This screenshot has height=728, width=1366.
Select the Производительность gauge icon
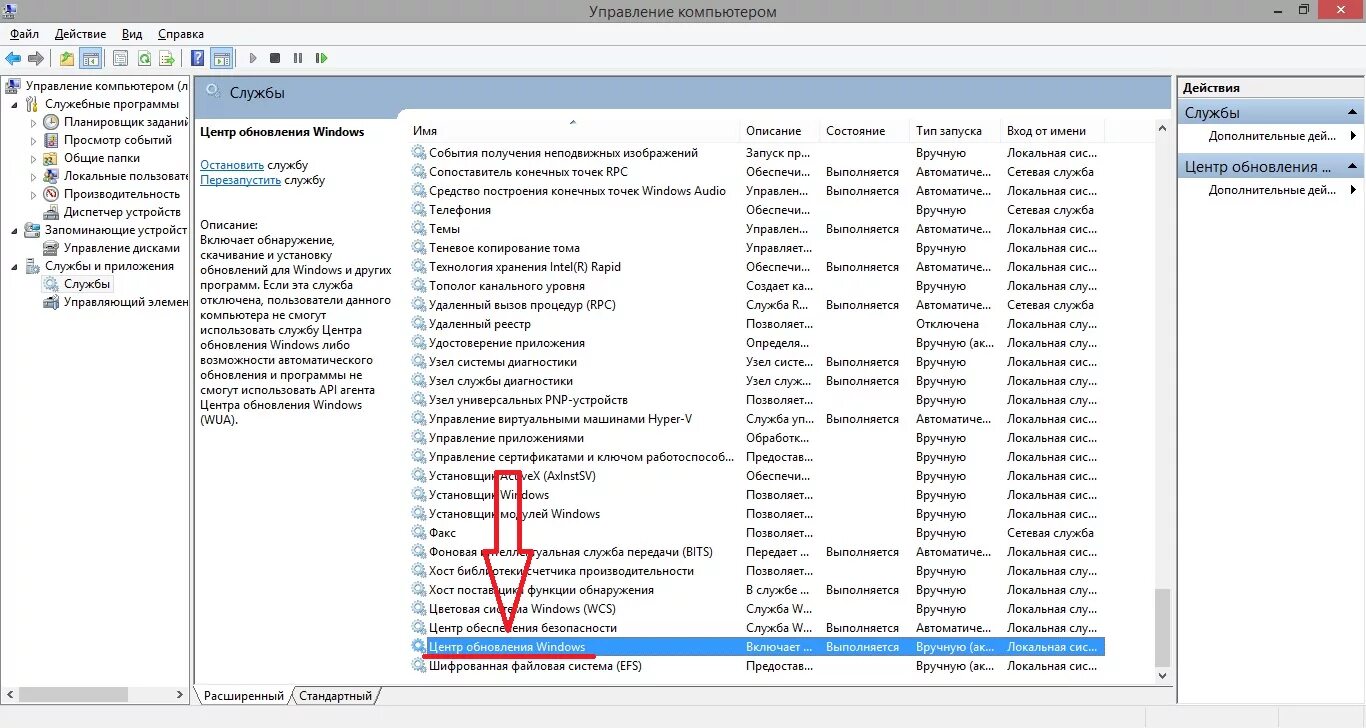pyautogui.click(x=51, y=194)
